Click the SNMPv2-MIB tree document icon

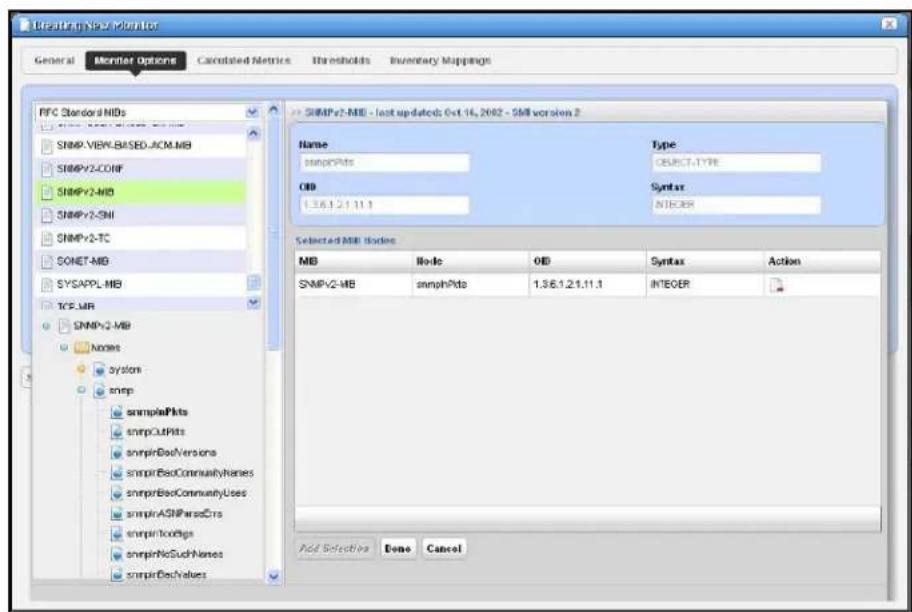click(64, 326)
